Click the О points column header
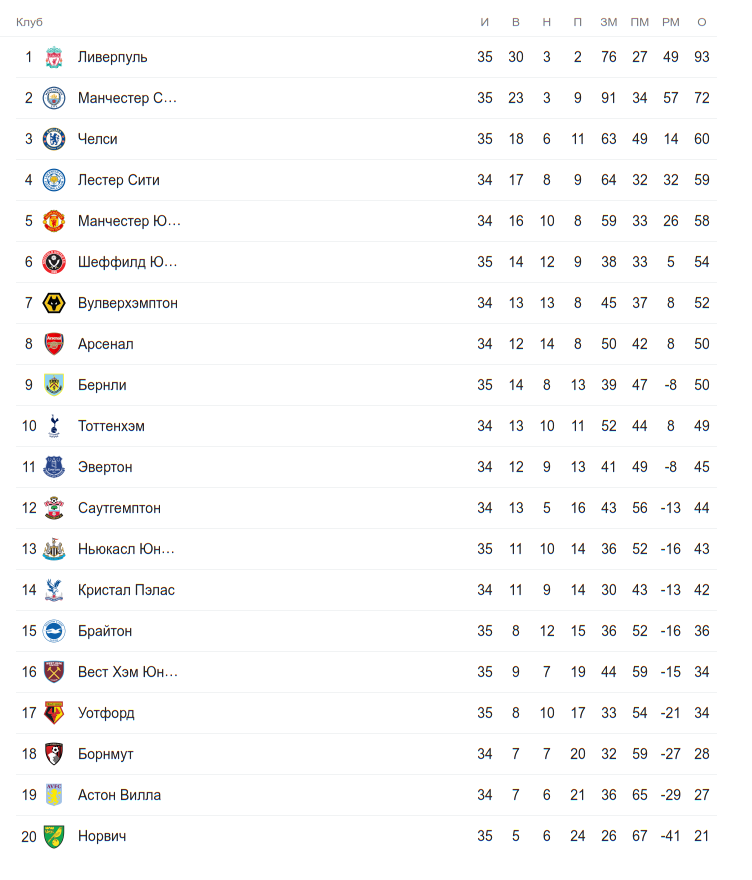Screen dimensions: 752x880 (x=701, y=22)
